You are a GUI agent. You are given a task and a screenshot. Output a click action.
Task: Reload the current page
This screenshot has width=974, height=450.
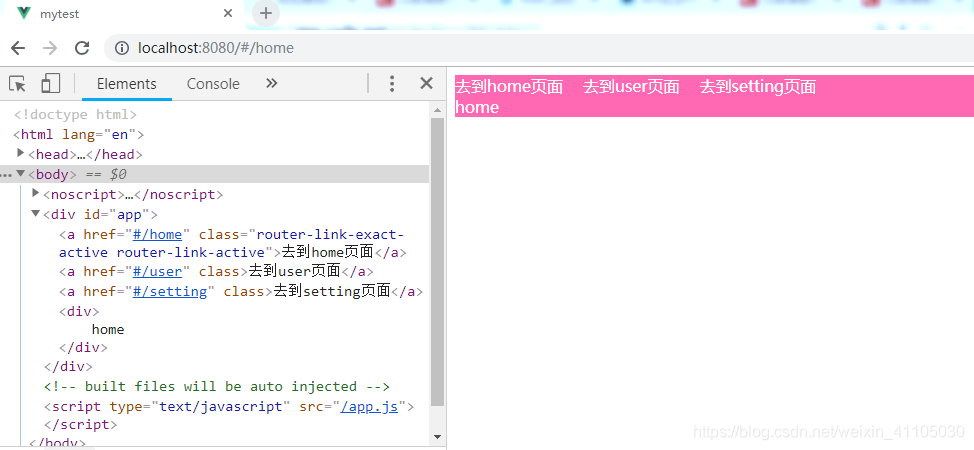81,48
